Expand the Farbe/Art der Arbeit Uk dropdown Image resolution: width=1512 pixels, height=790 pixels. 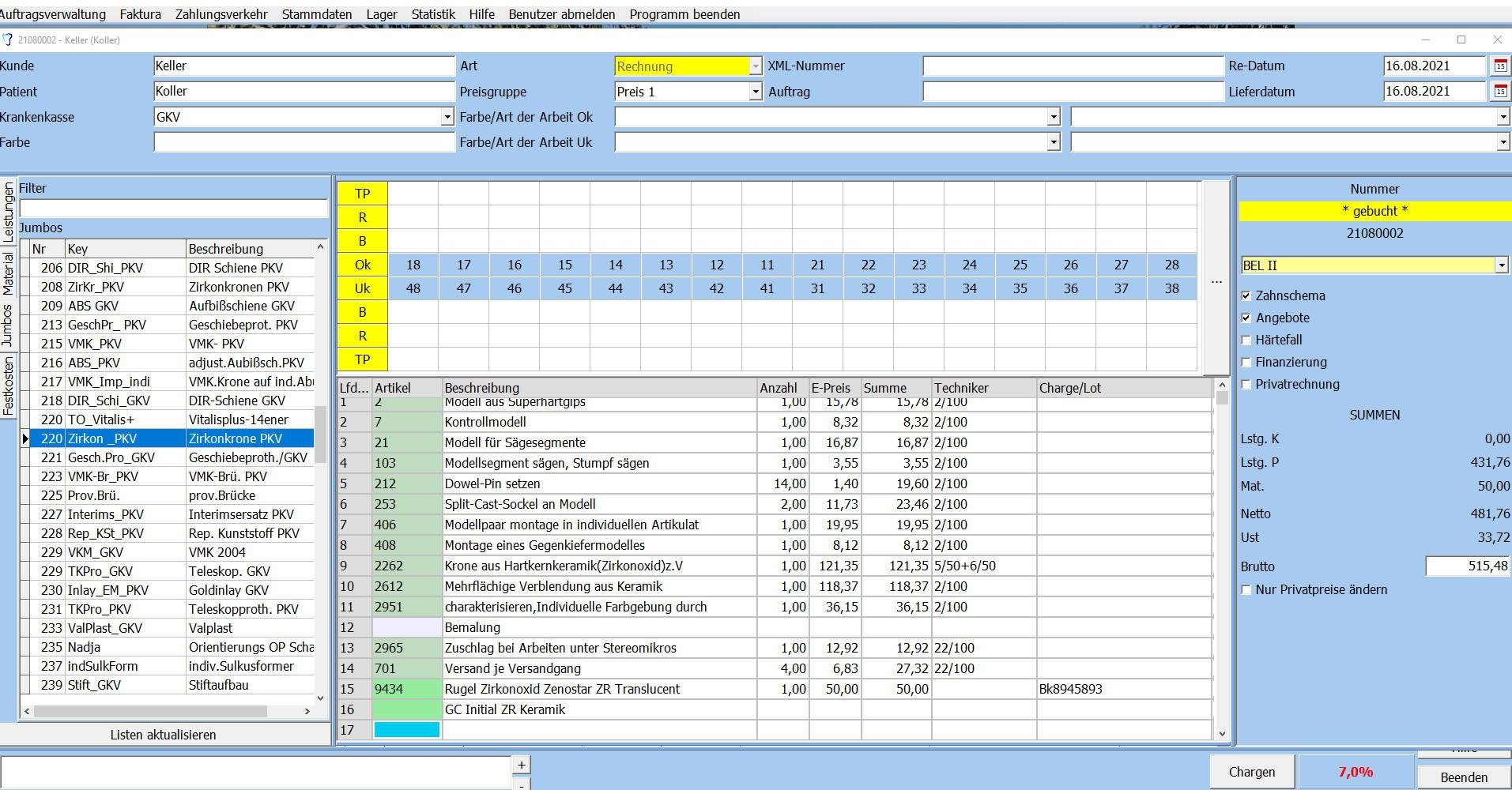[x=1054, y=142]
